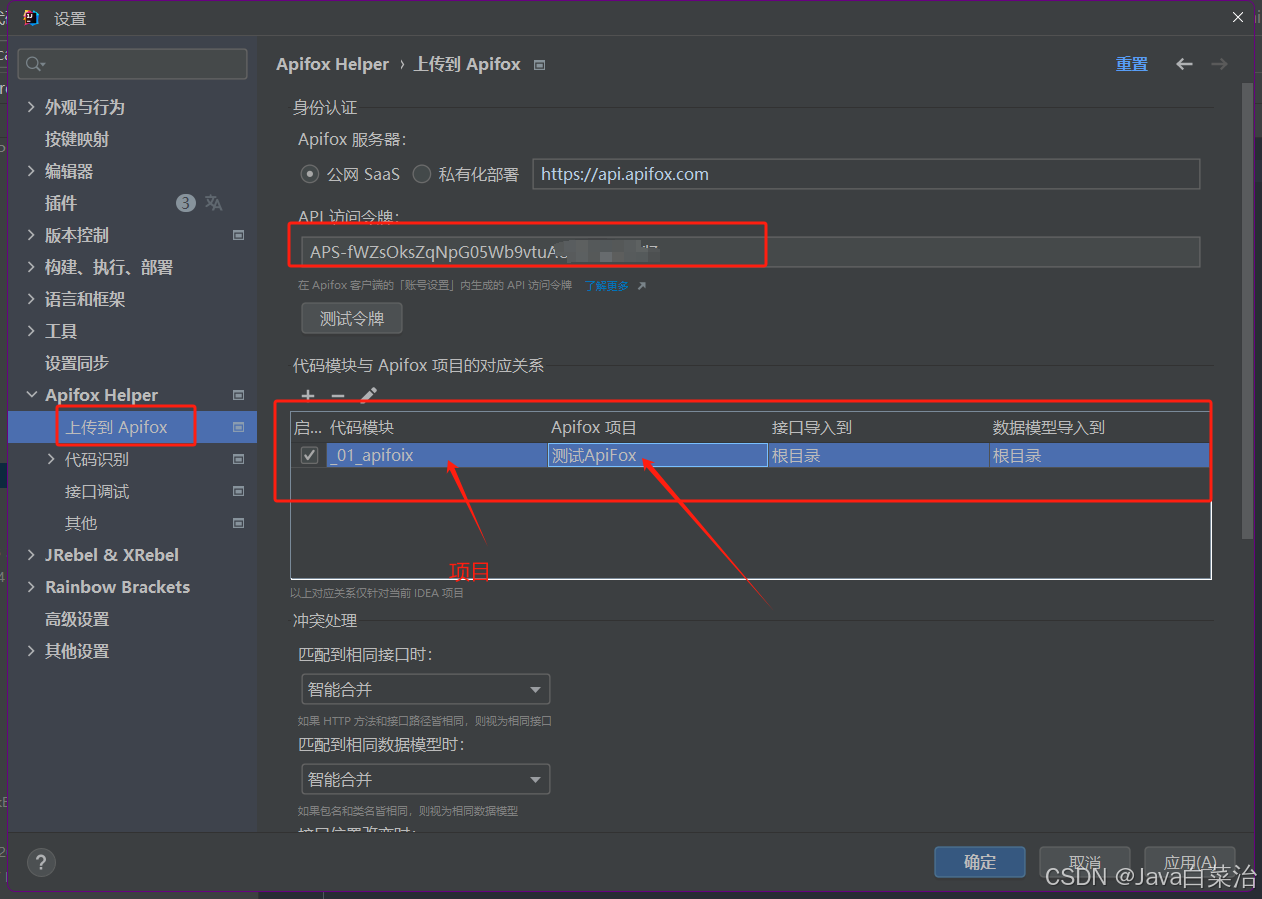Open the 匹配到相同数据模型时 dropdown
The height and width of the screenshot is (899, 1262).
point(426,779)
